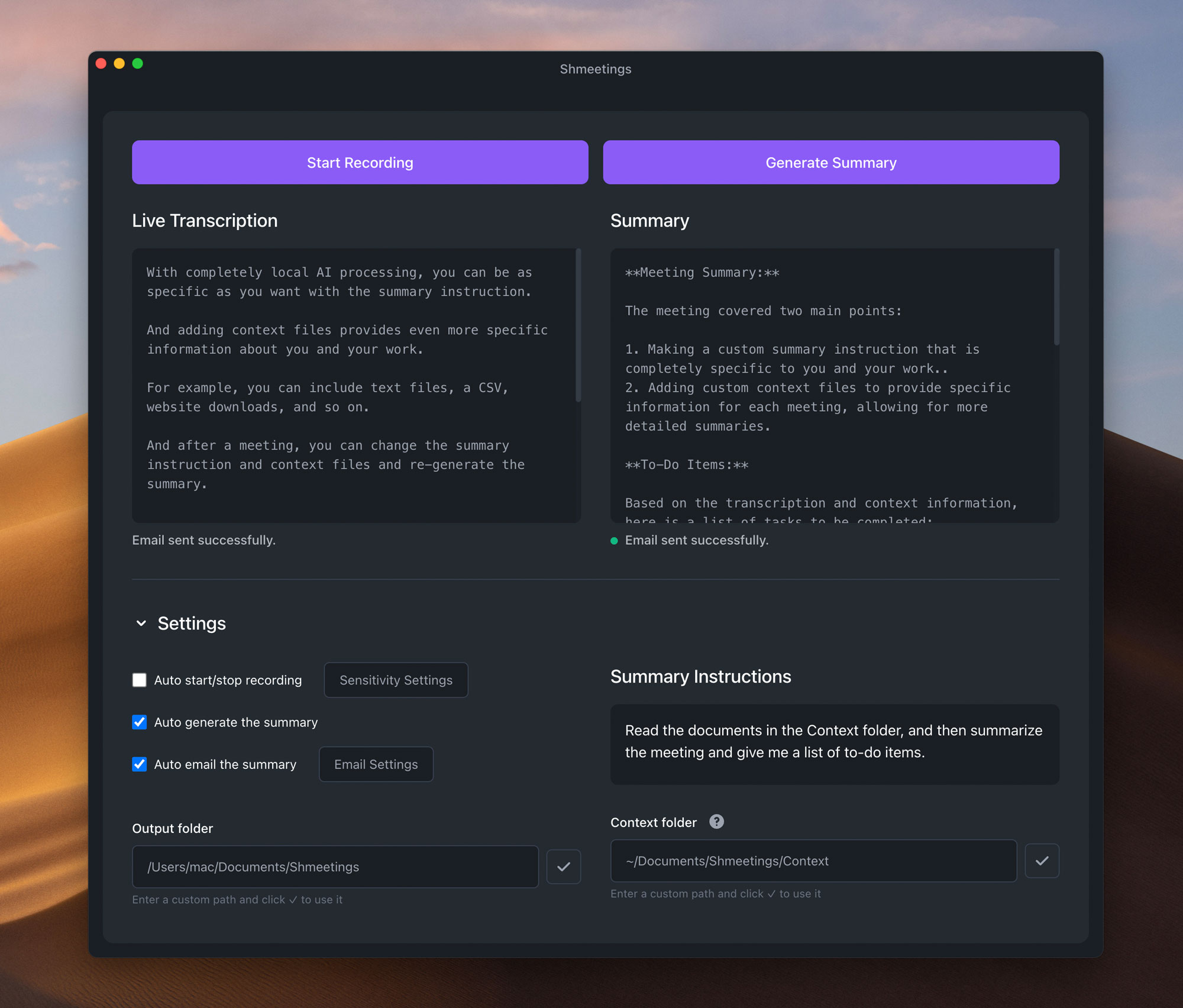
Task: Click the checkmark to confirm output folder path
Action: [563, 867]
